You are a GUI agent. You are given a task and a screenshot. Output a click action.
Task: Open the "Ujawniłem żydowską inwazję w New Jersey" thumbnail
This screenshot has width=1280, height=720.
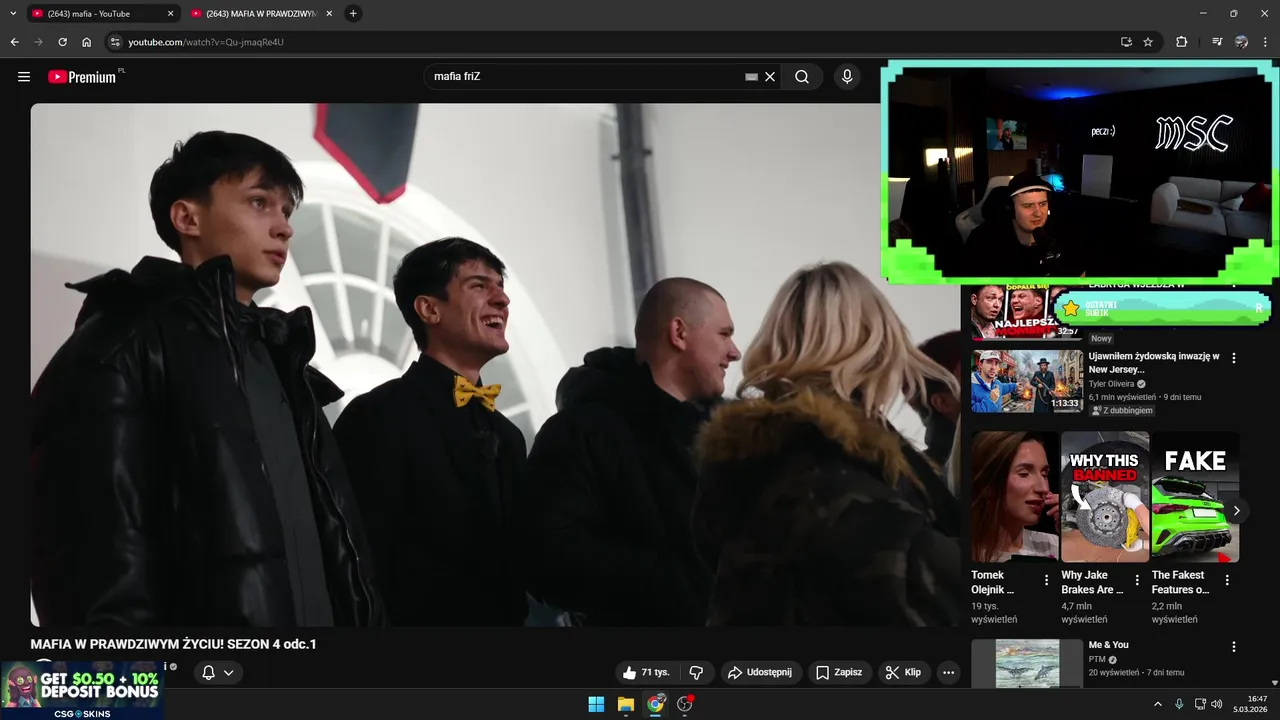pos(1027,381)
